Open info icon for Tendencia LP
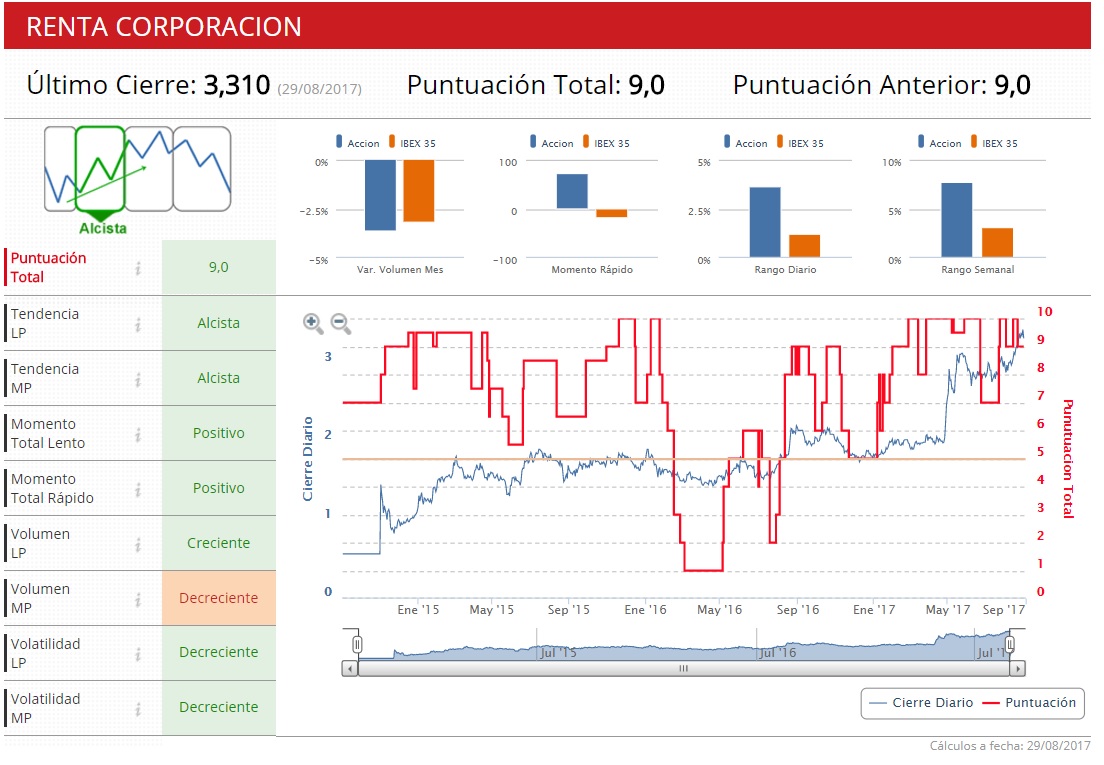 [x=139, y=324]
